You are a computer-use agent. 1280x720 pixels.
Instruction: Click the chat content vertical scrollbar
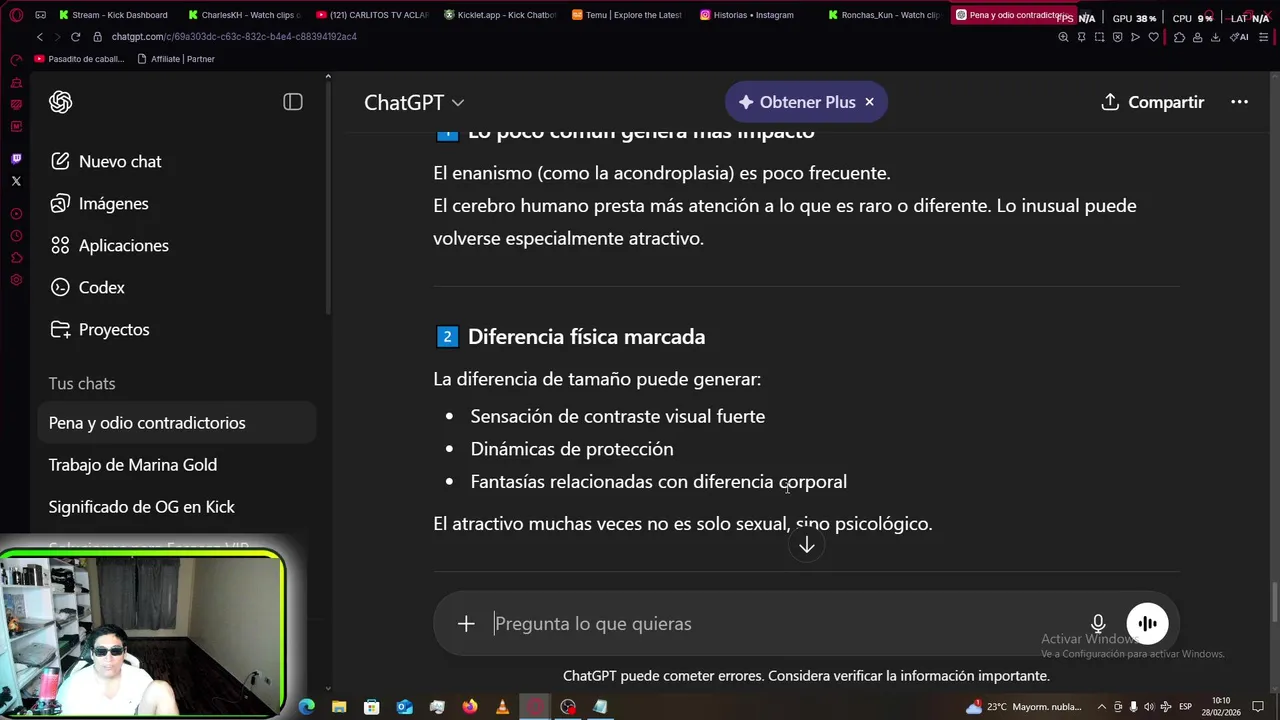pos(1274,601)
